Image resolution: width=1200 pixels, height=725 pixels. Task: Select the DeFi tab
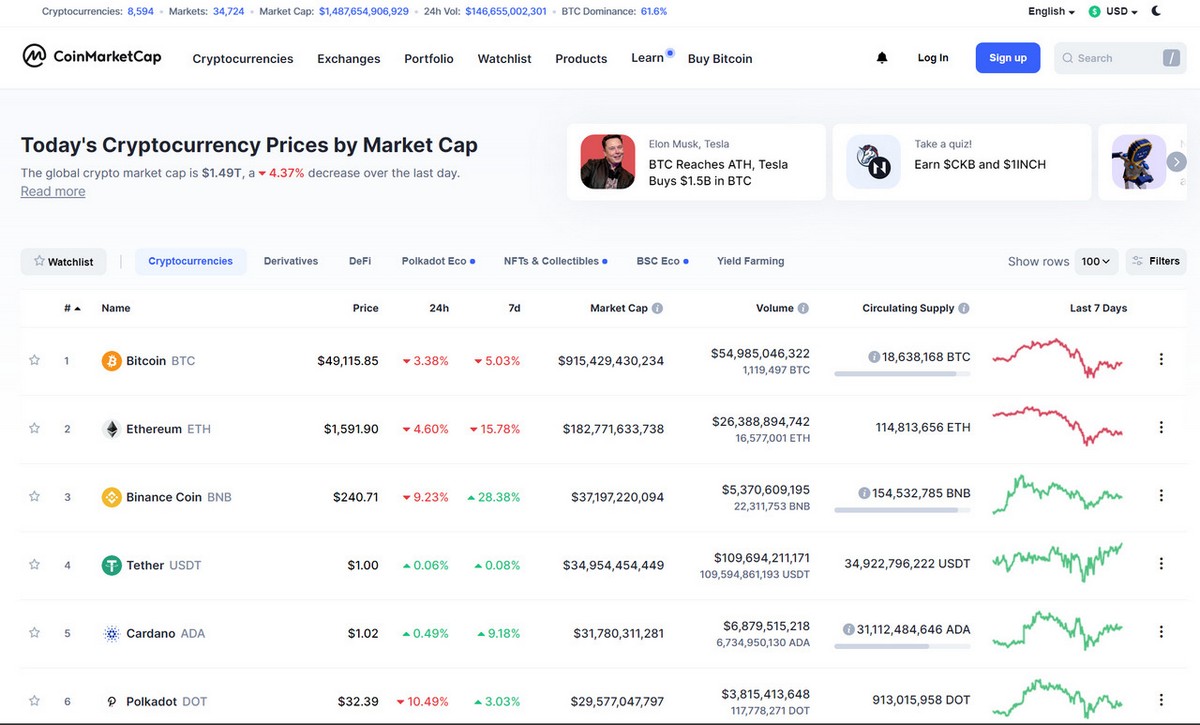point(360,261)
